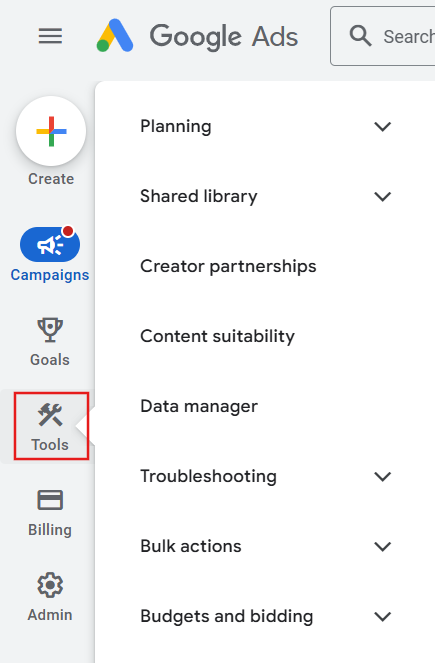Expand the Planning section chevron
The image size is (435, 663).
[383, 126]
